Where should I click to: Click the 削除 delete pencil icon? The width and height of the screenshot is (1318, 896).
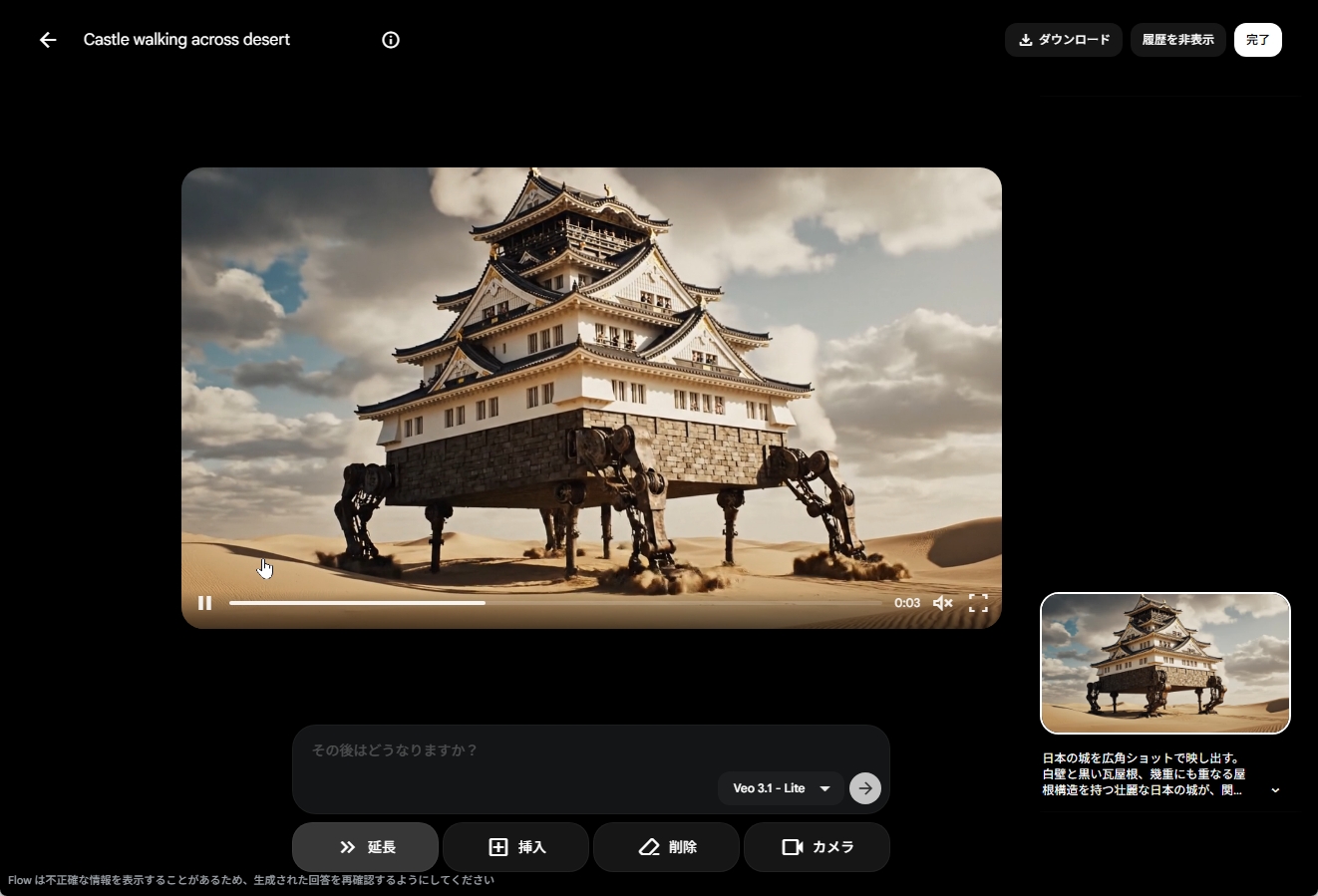click(649, 847)
